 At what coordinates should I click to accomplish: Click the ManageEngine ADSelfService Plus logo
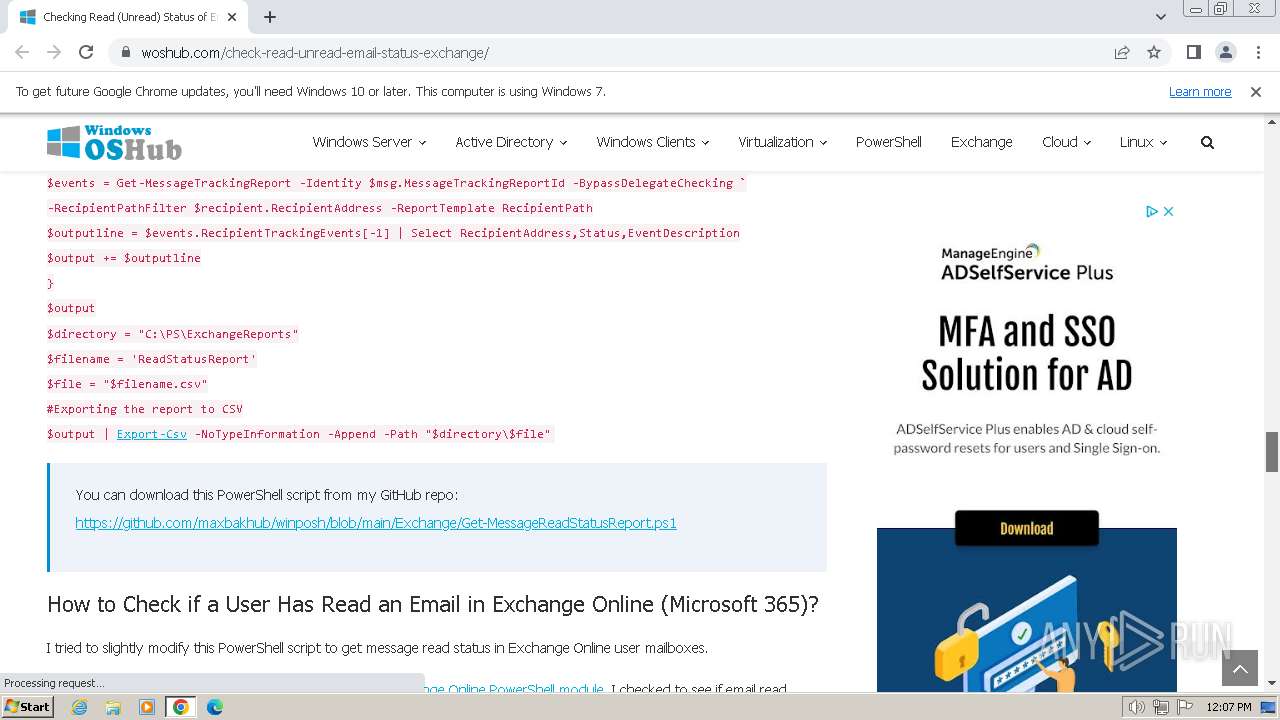1027,262
